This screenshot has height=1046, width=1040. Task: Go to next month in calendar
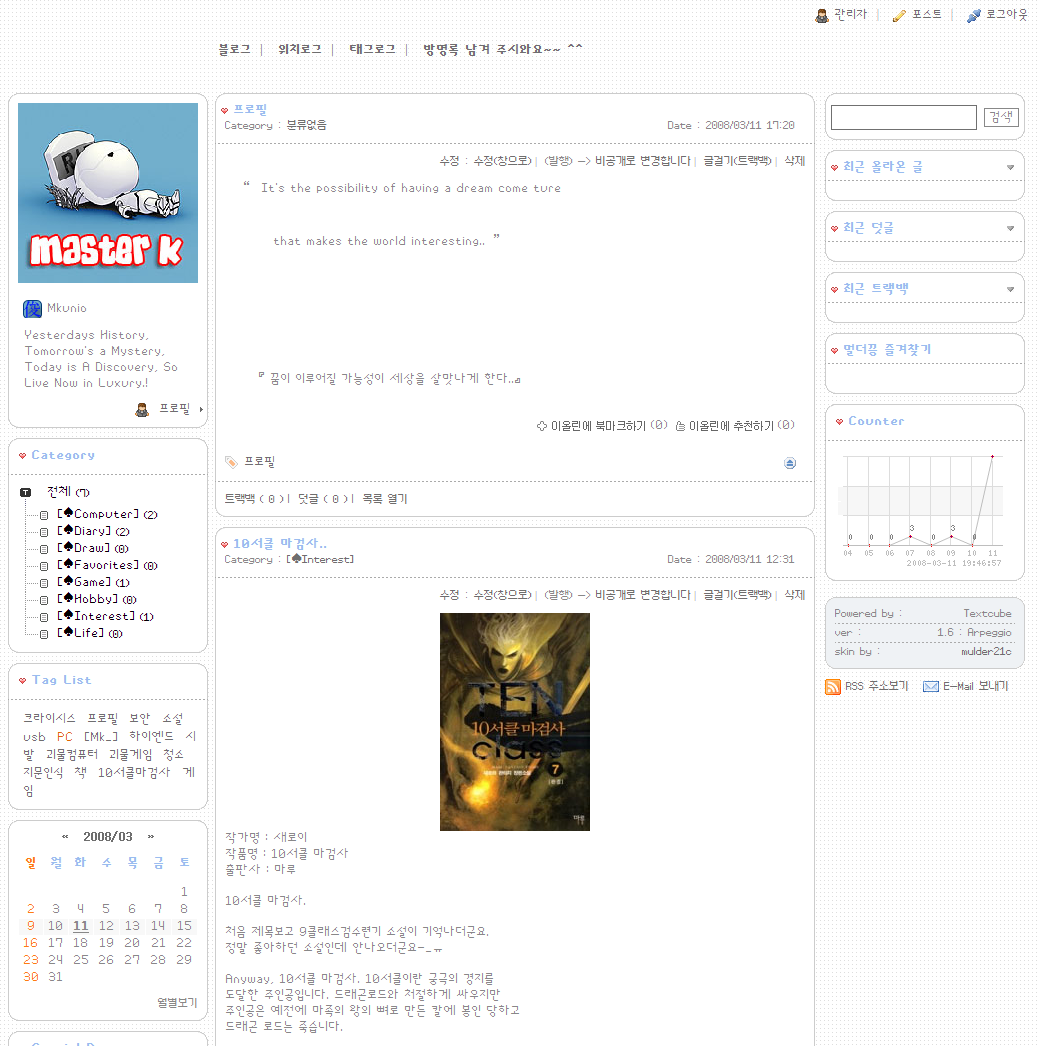(x=151, y=837)
